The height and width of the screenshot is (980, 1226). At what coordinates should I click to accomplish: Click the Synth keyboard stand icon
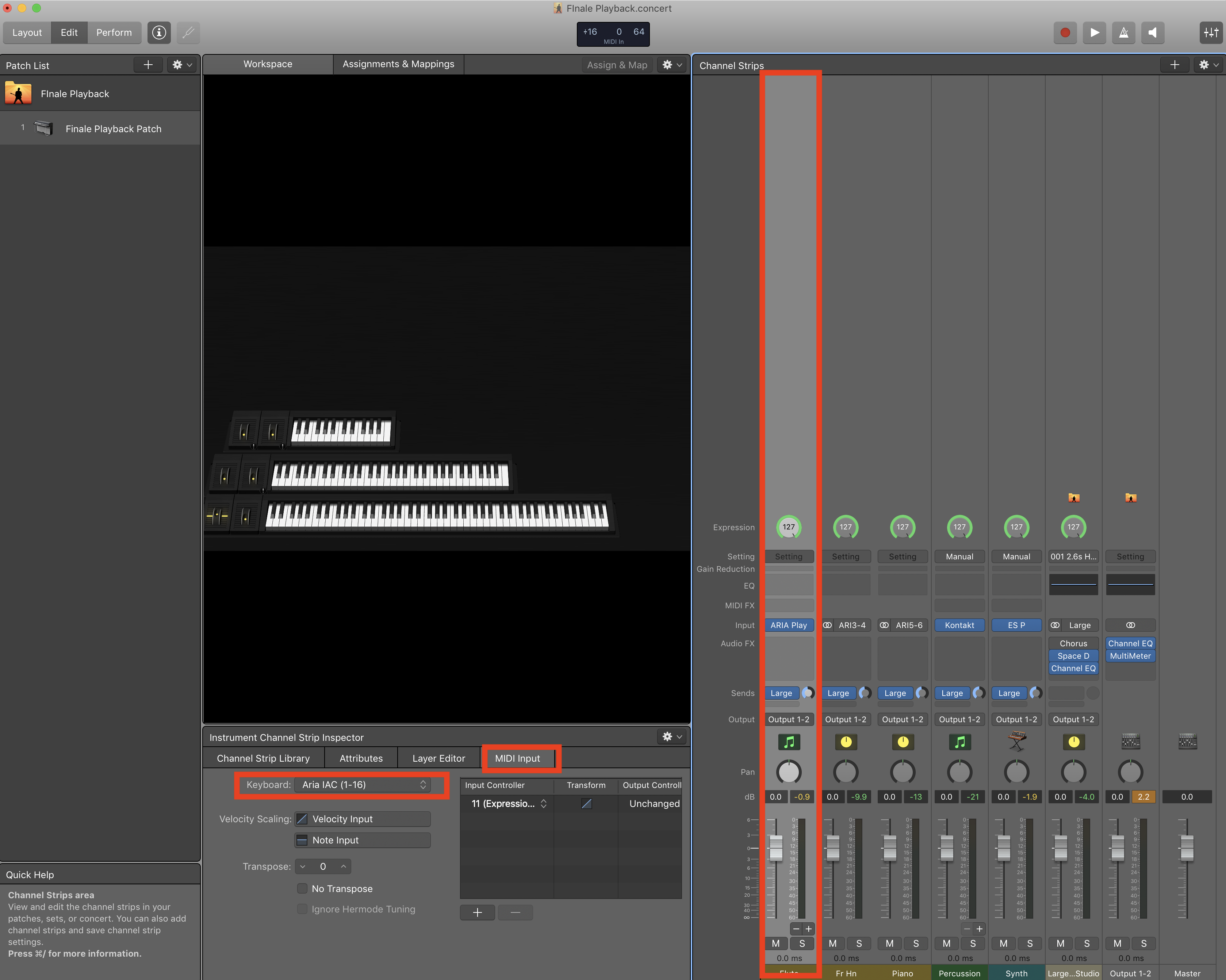point(1017,741)
